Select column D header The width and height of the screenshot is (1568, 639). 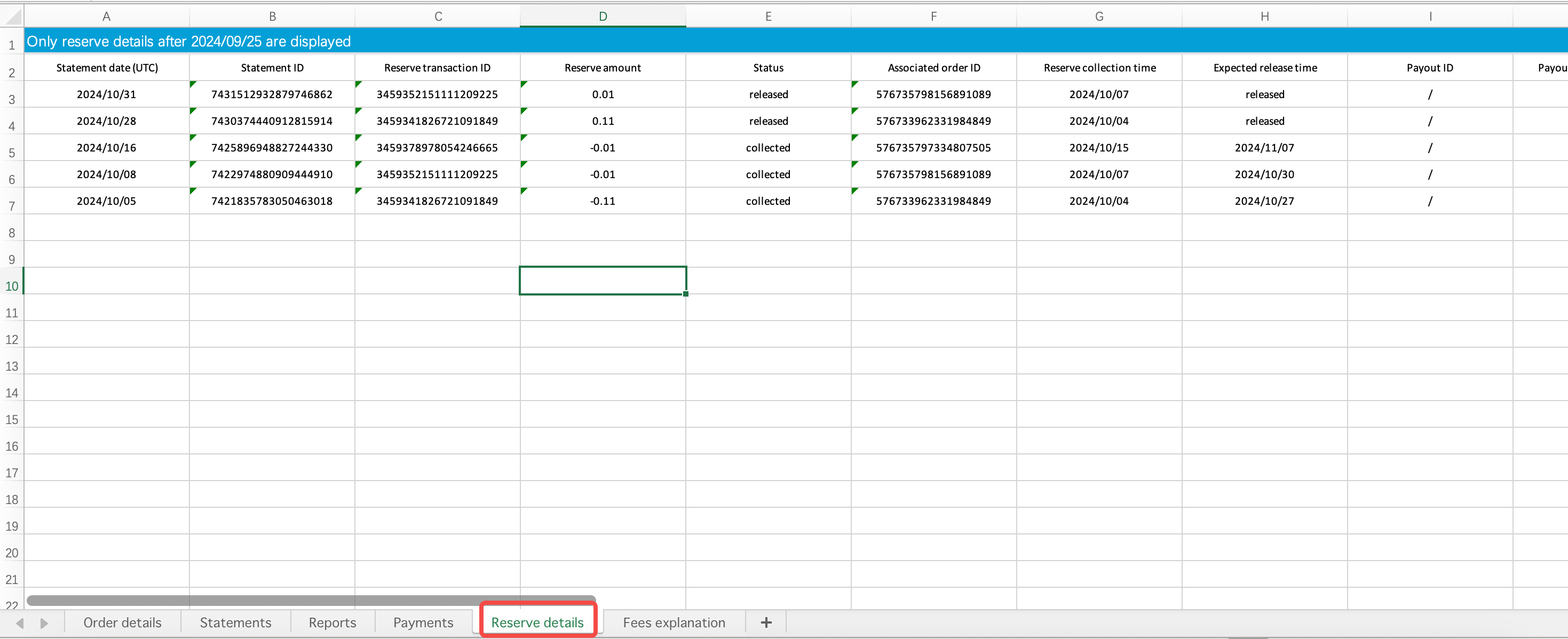click(x=603, y=17)
